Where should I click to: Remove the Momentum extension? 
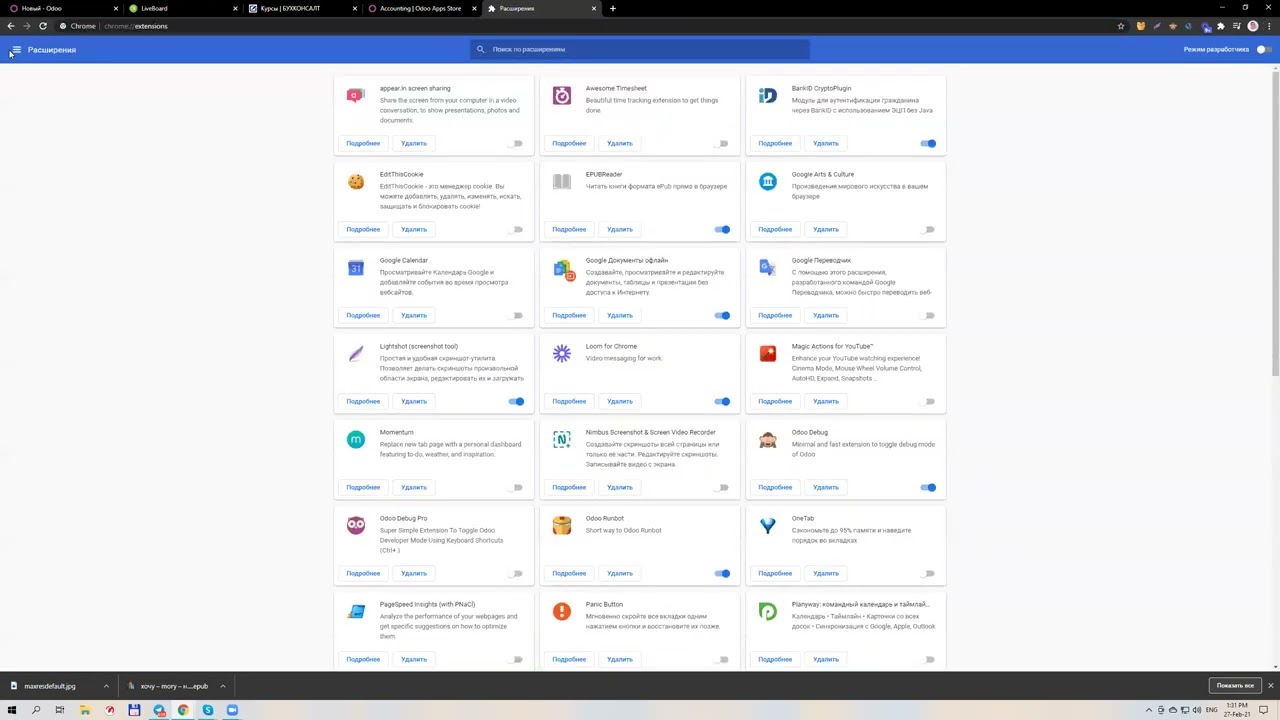pos(414,487)
